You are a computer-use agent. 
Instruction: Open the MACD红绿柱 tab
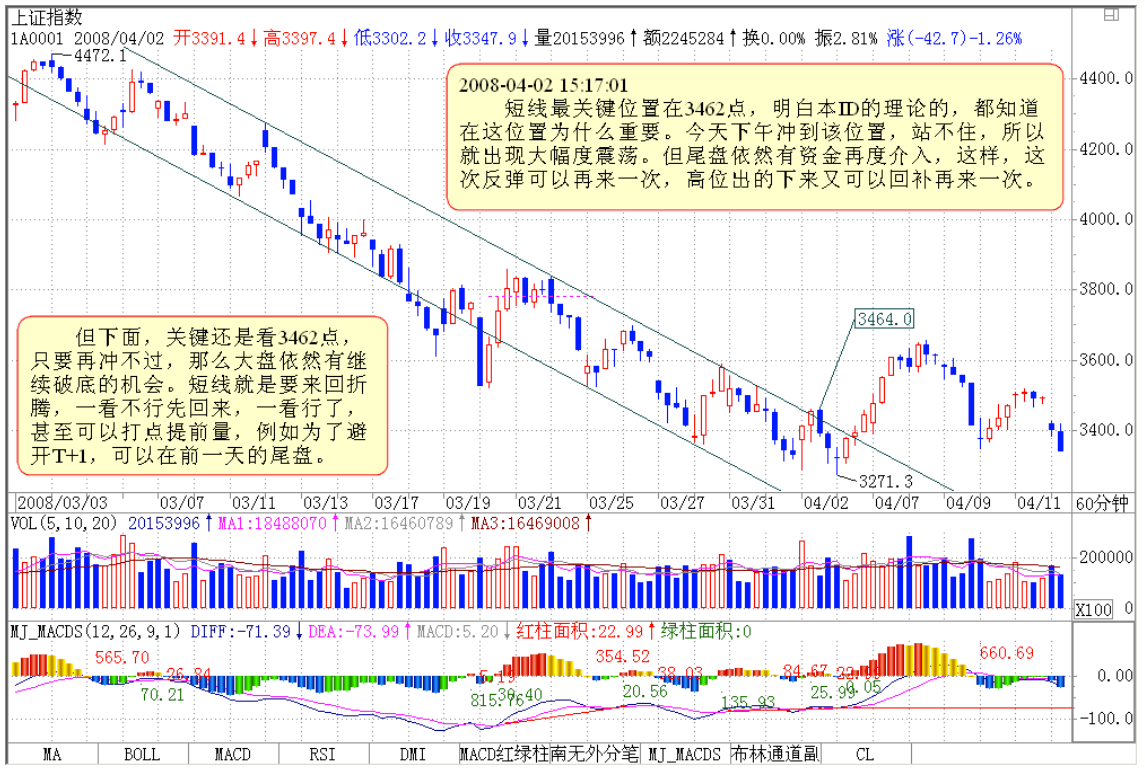pos(504,755)
